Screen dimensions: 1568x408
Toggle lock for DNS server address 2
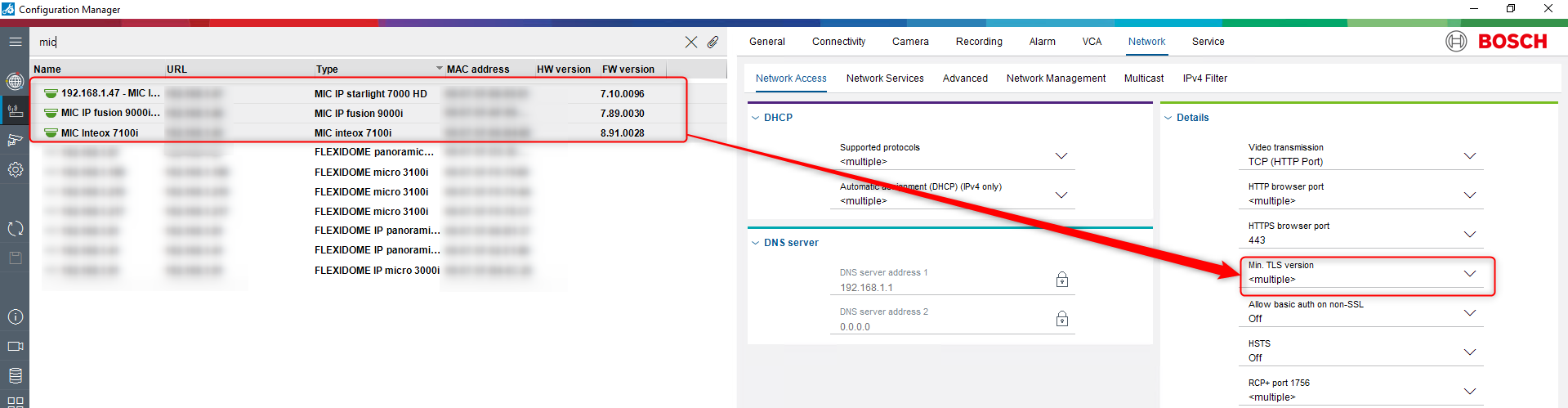[x=1061, y=319]
